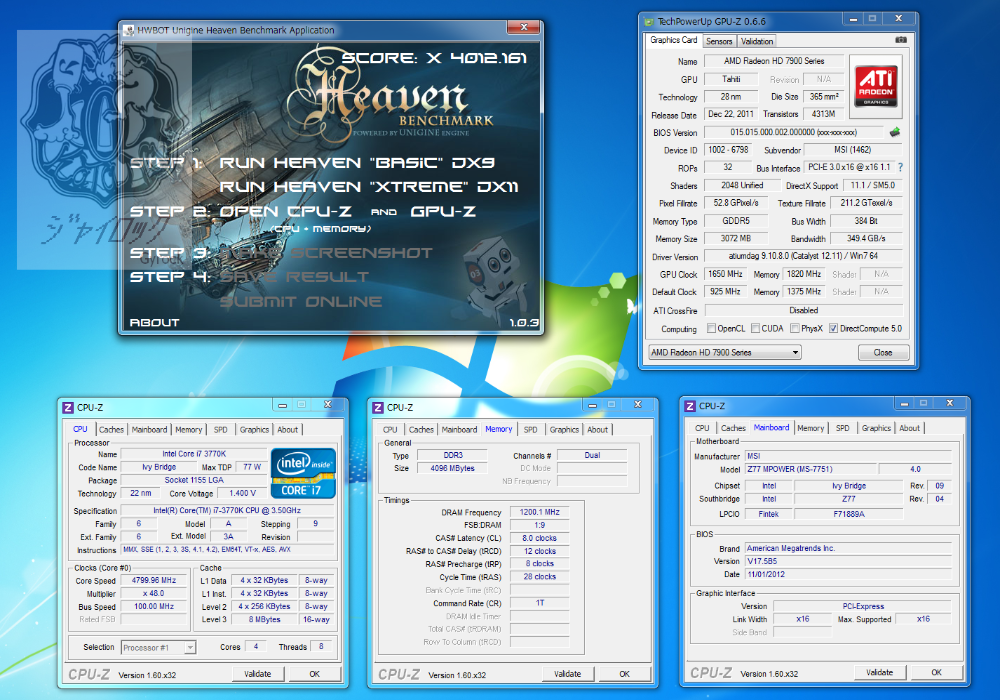This screenshot has width=1000, height=700.
Task: Click SUBMIT ONLINE in Heaven window
Action: tap(300, 302)
